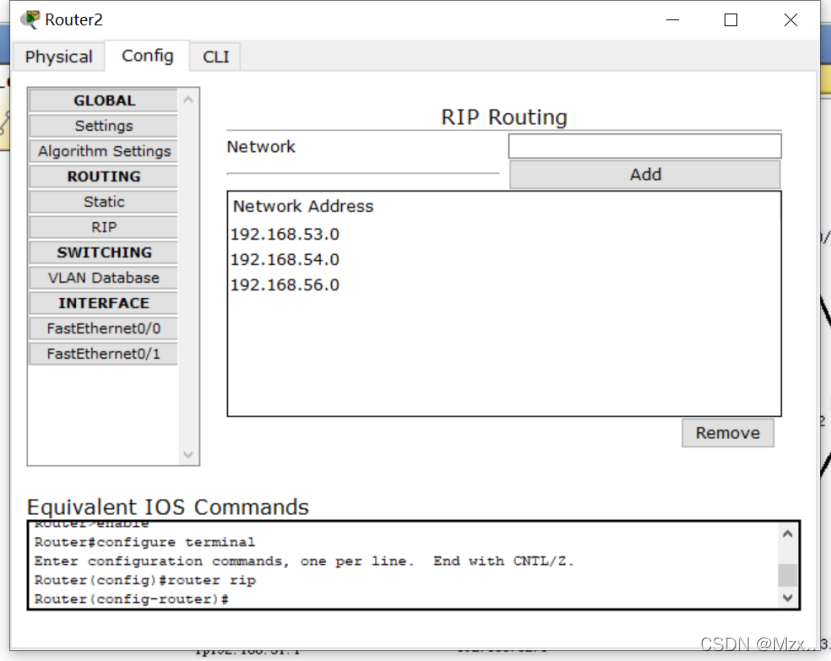Click the Router2 window title icon
831x661 pixels.
coord(30,20)
